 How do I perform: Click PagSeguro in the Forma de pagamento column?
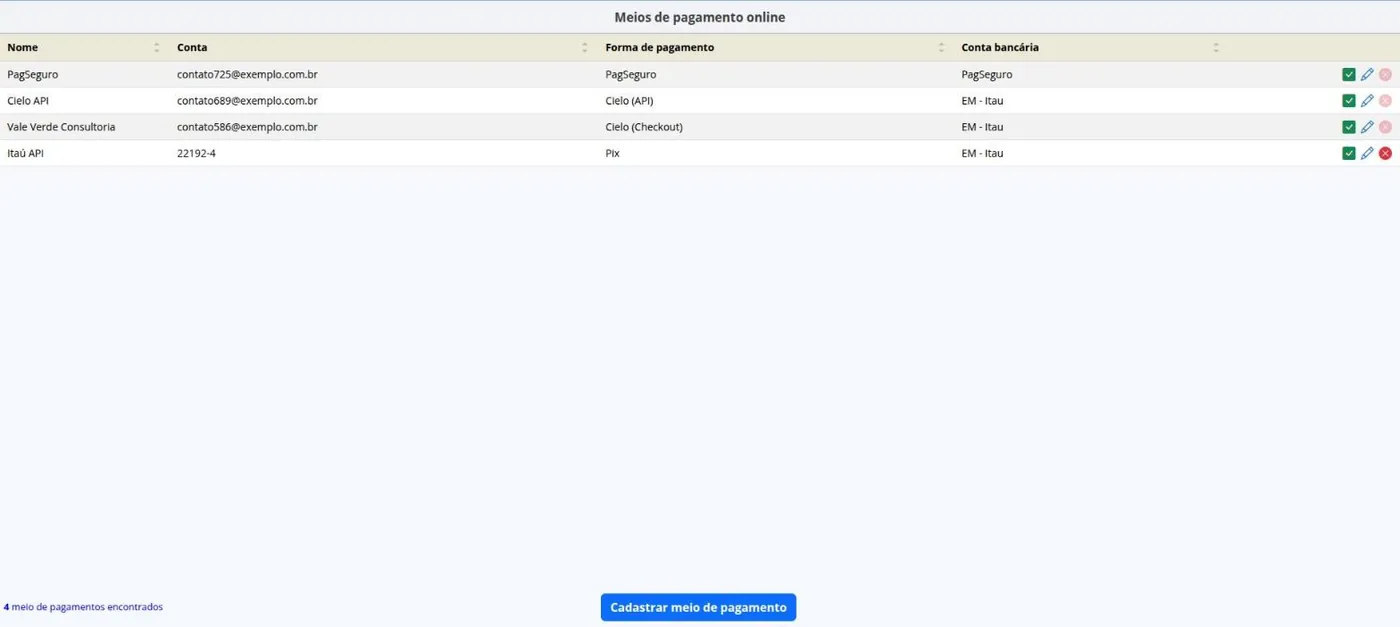tap(631, 74)
